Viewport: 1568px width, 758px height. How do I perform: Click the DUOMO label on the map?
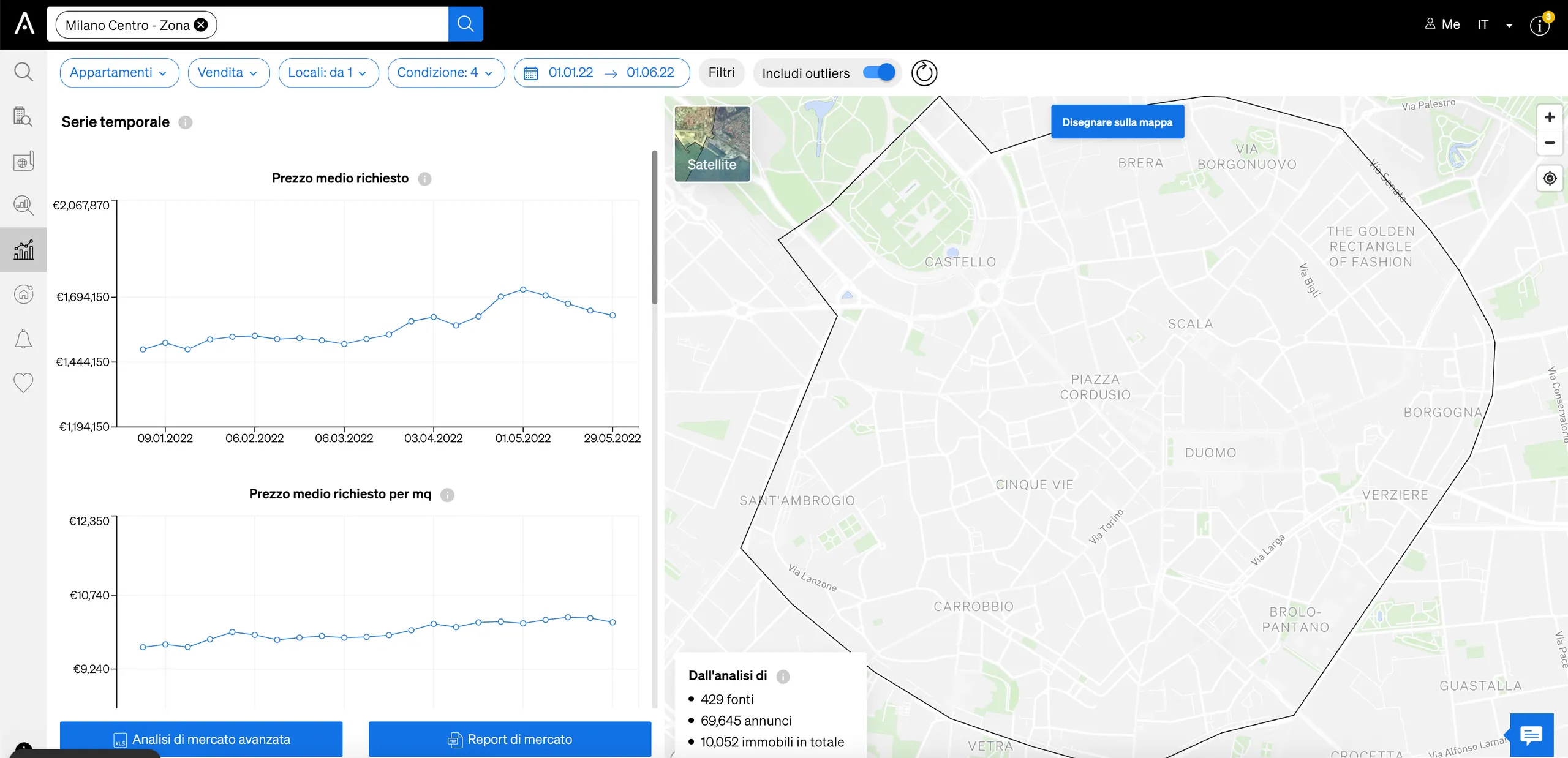1210,453
